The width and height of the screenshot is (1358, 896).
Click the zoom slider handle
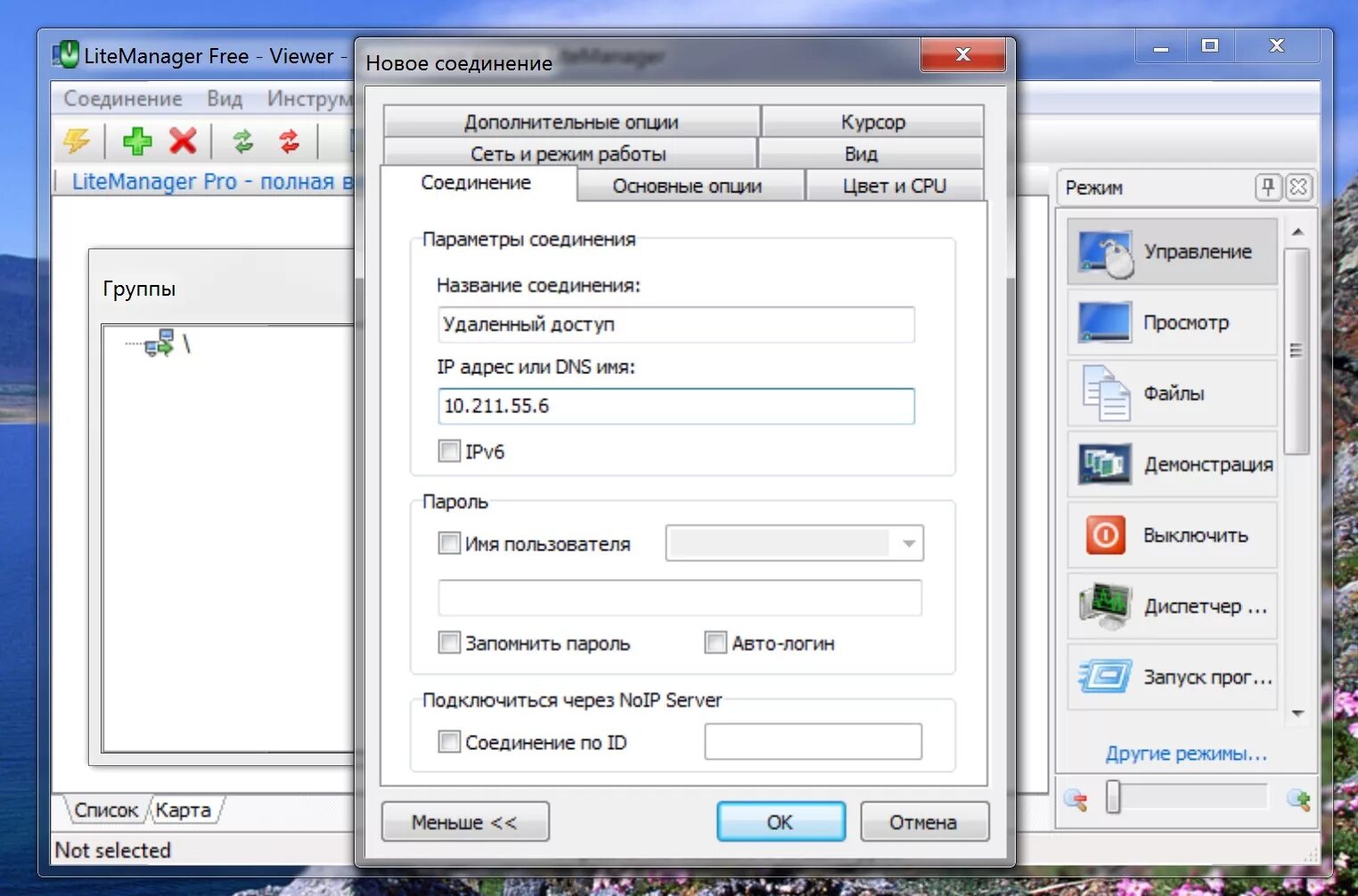(1113, 797)
